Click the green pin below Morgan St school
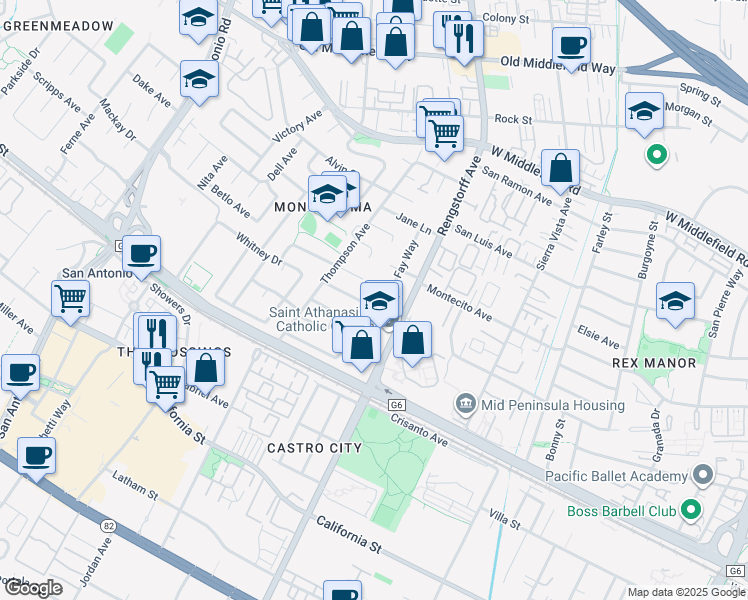 656,154
